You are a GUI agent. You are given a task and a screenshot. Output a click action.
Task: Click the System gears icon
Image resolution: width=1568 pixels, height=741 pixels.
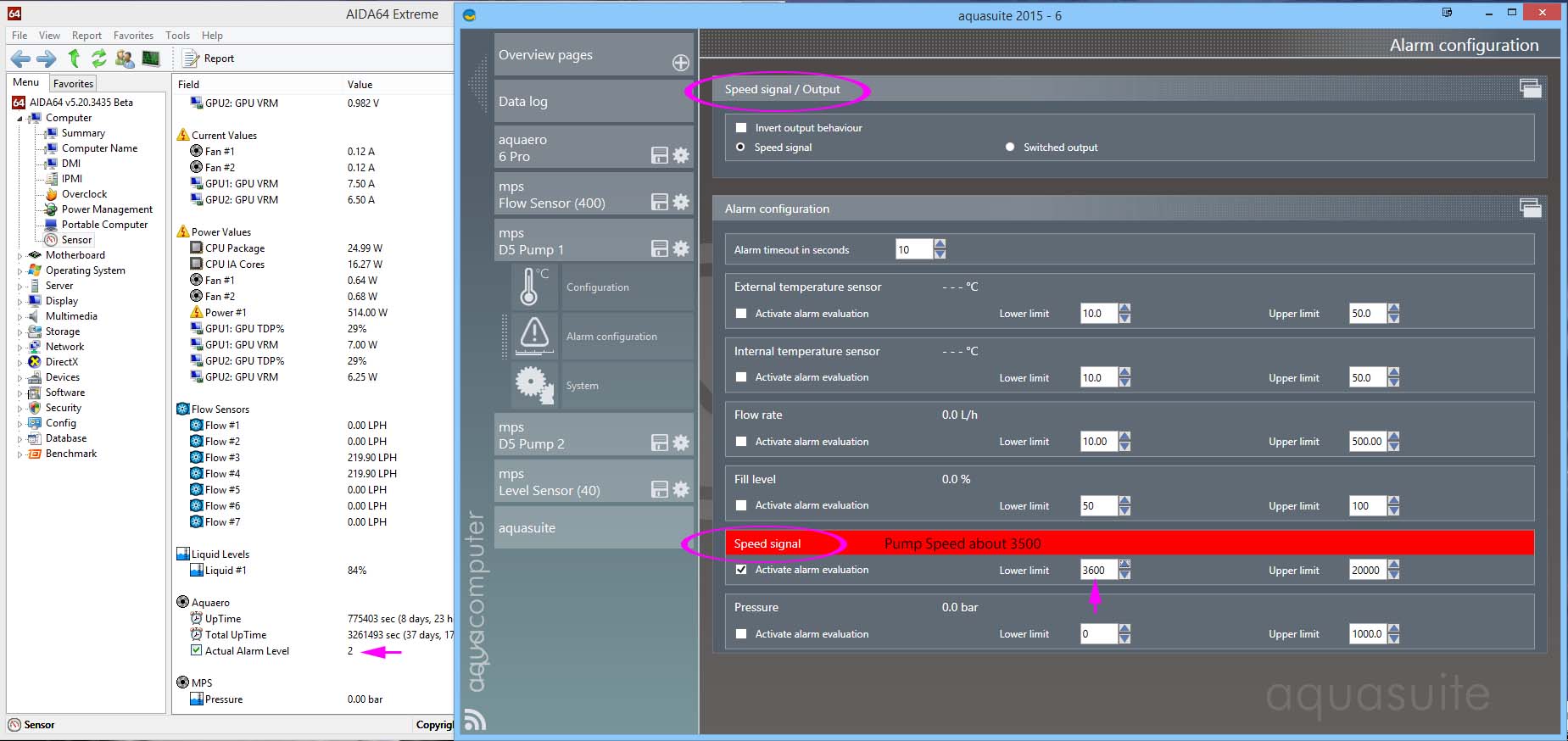(x=533, y=385)
